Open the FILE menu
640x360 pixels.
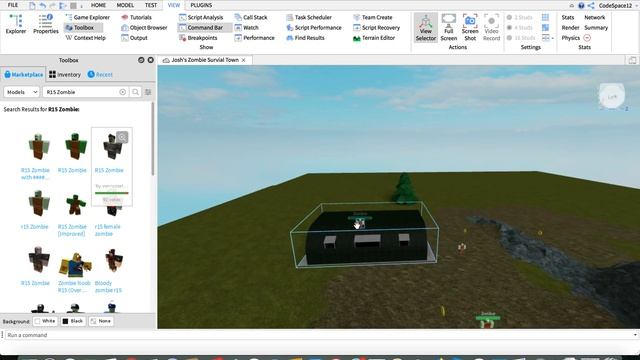13,5
